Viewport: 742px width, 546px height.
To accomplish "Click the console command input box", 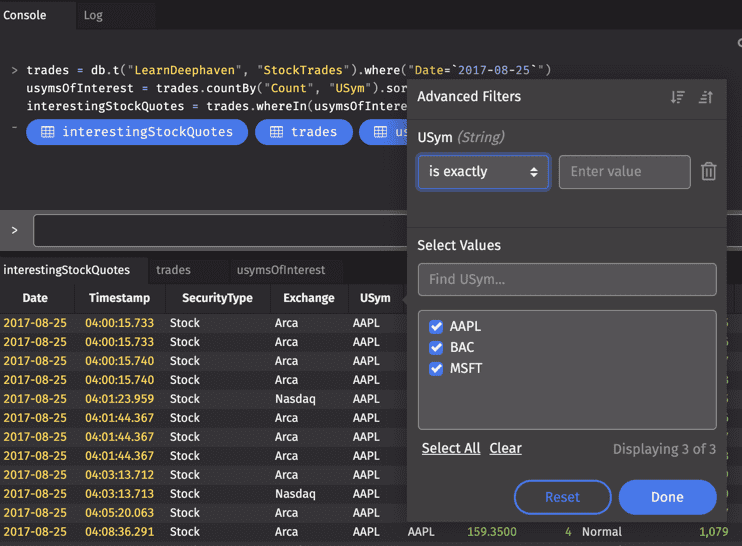I will (x=220, y=230).
